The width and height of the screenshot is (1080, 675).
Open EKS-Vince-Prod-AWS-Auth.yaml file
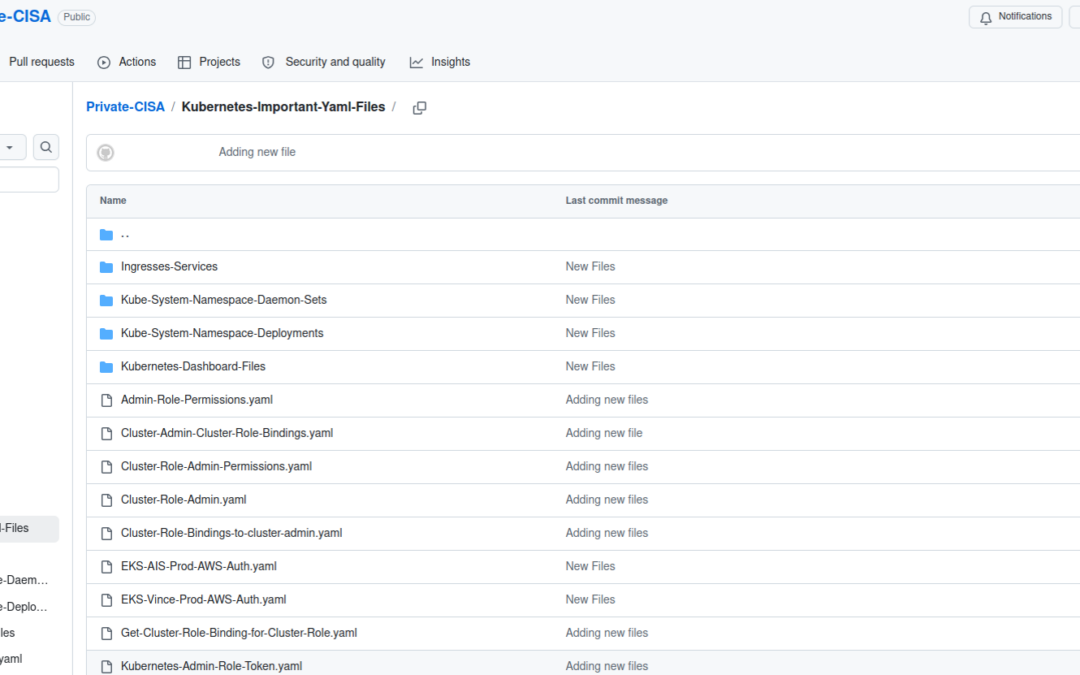point(203,599)
